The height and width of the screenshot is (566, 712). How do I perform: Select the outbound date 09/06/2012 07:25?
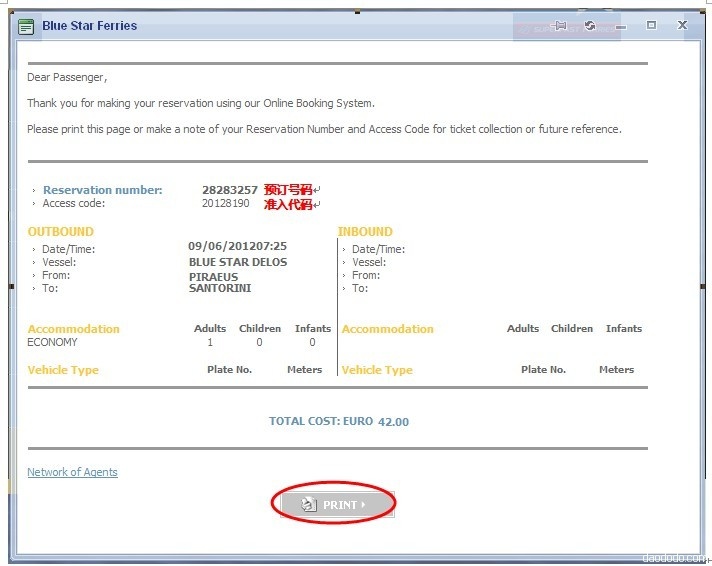click(x=237, y=246)
